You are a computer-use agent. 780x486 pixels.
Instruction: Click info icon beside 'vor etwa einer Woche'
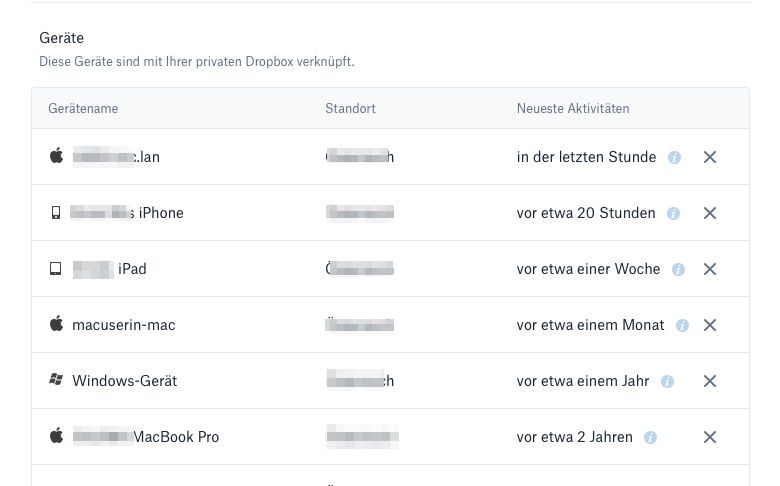tap(678, 269)
